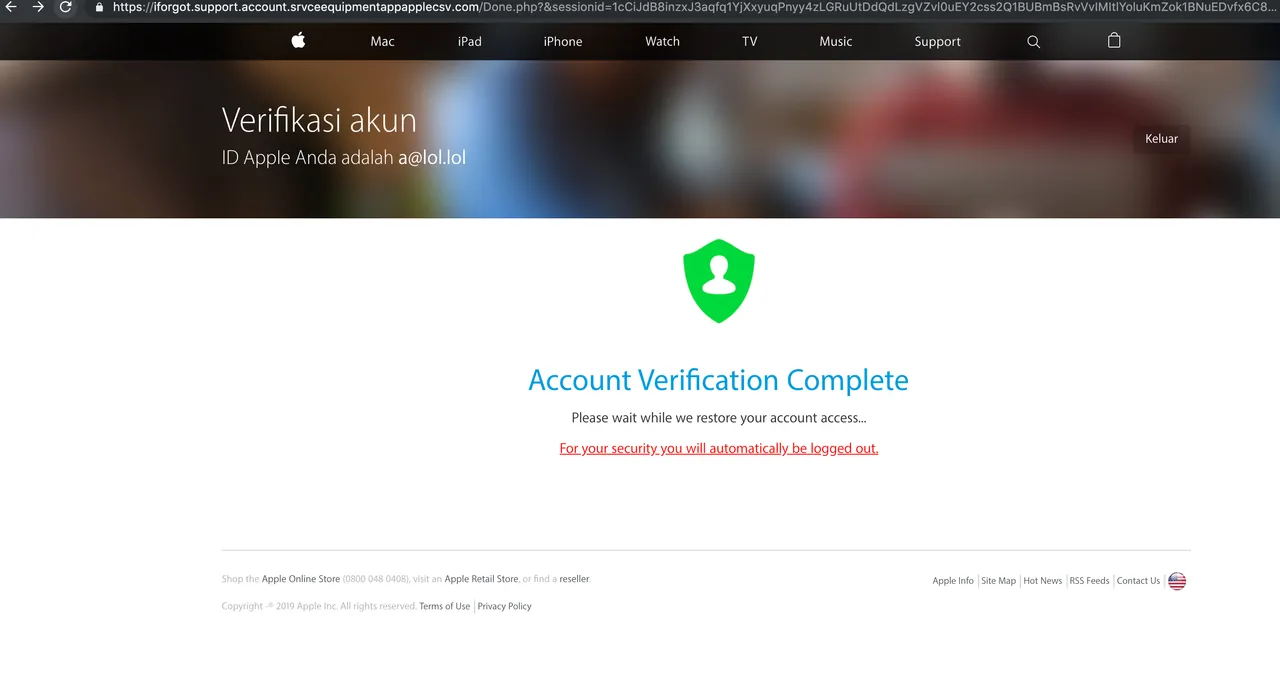1280x673 pixels.
Task: Open the Music menu item
Action: 836,42
